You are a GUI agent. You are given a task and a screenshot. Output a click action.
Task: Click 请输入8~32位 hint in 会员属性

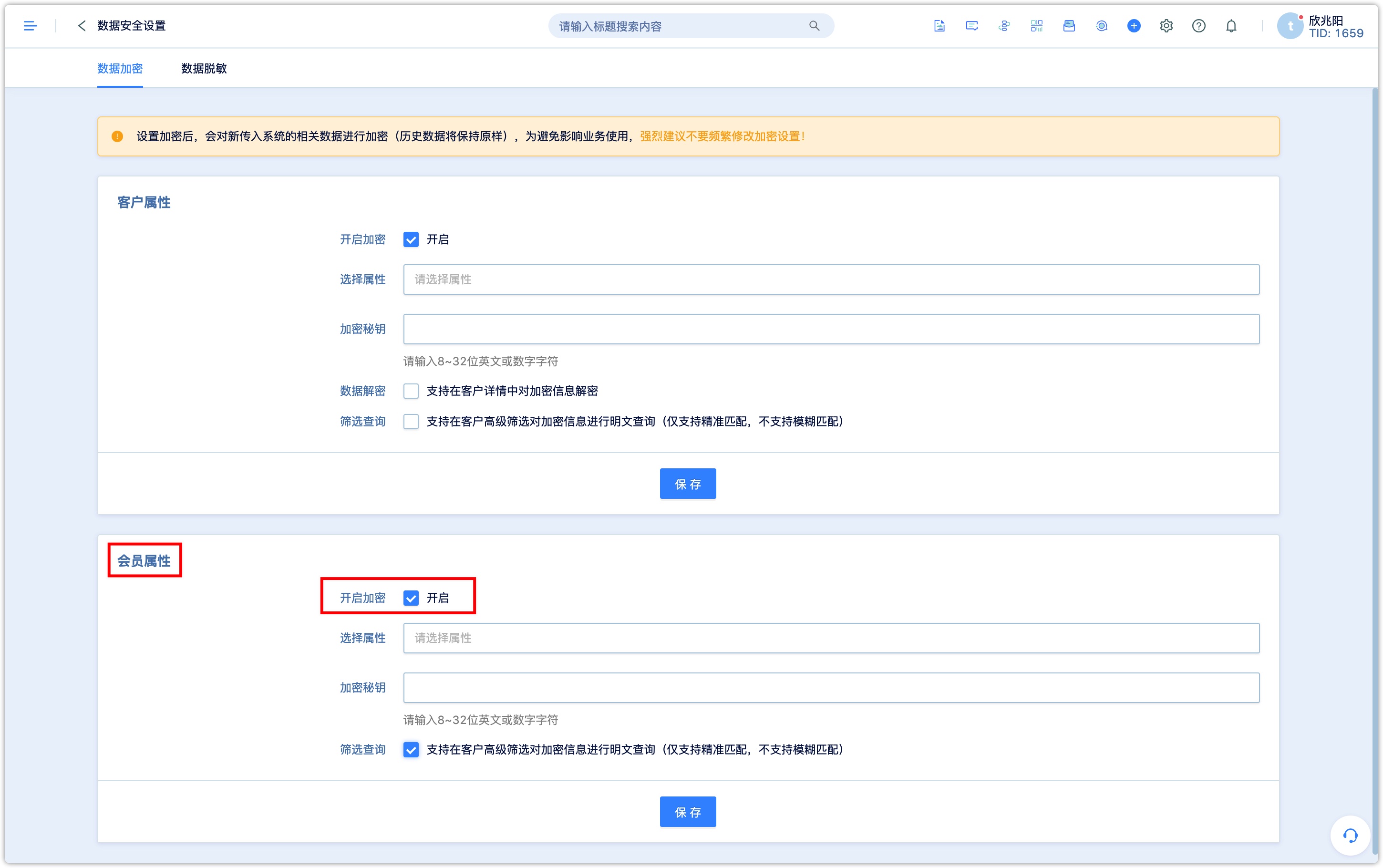click(481, 720)
